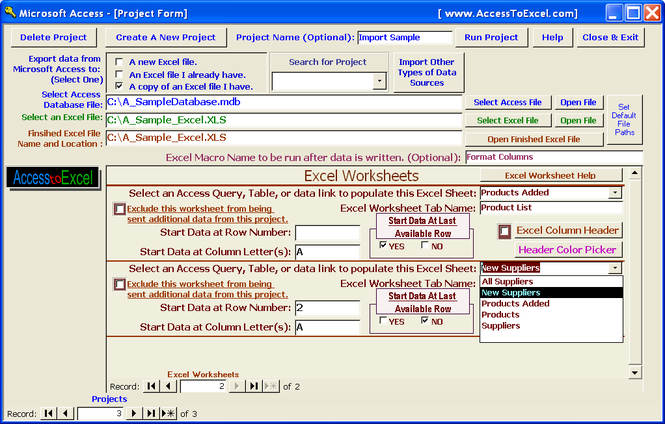Image resolution: width=665 pixels, height=424 pixels.
Task: Click the Excel Worksheets record number box
Action: (x=204, y=386)
